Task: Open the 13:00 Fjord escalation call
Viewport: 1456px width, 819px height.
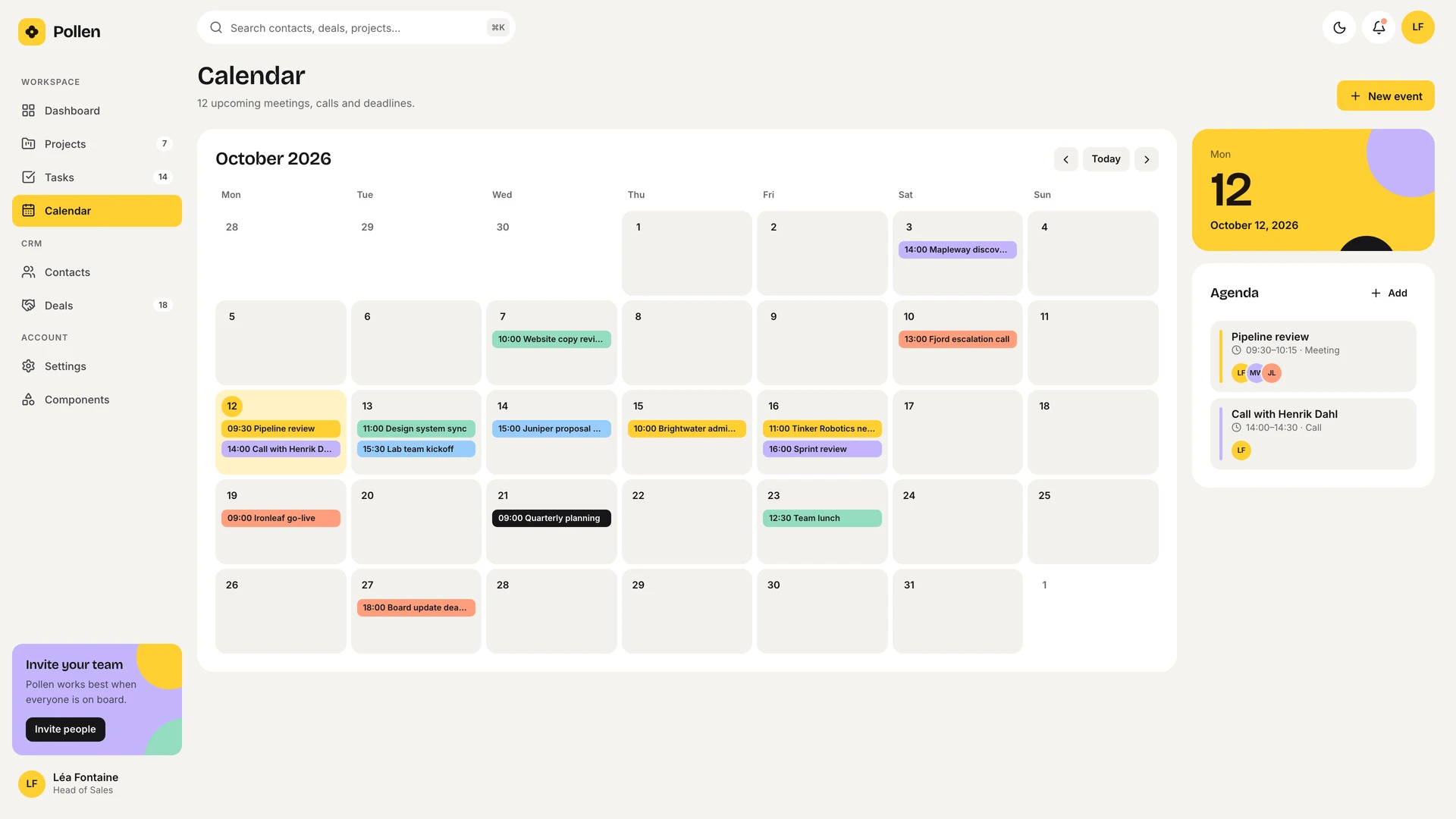Action: pos(957,339)
